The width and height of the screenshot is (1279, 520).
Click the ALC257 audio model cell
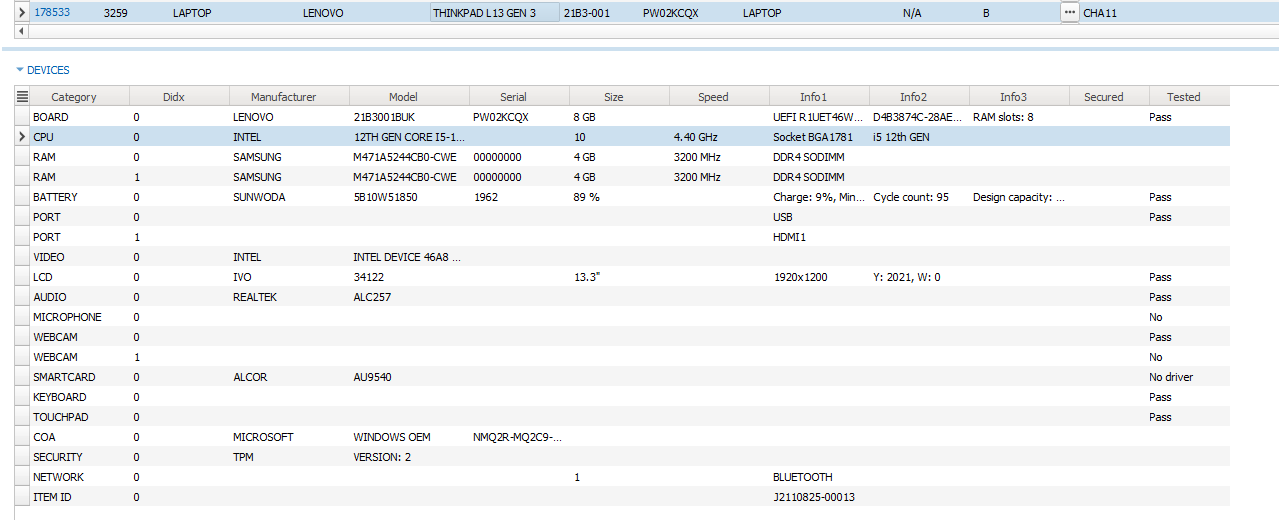click(410, 297)
